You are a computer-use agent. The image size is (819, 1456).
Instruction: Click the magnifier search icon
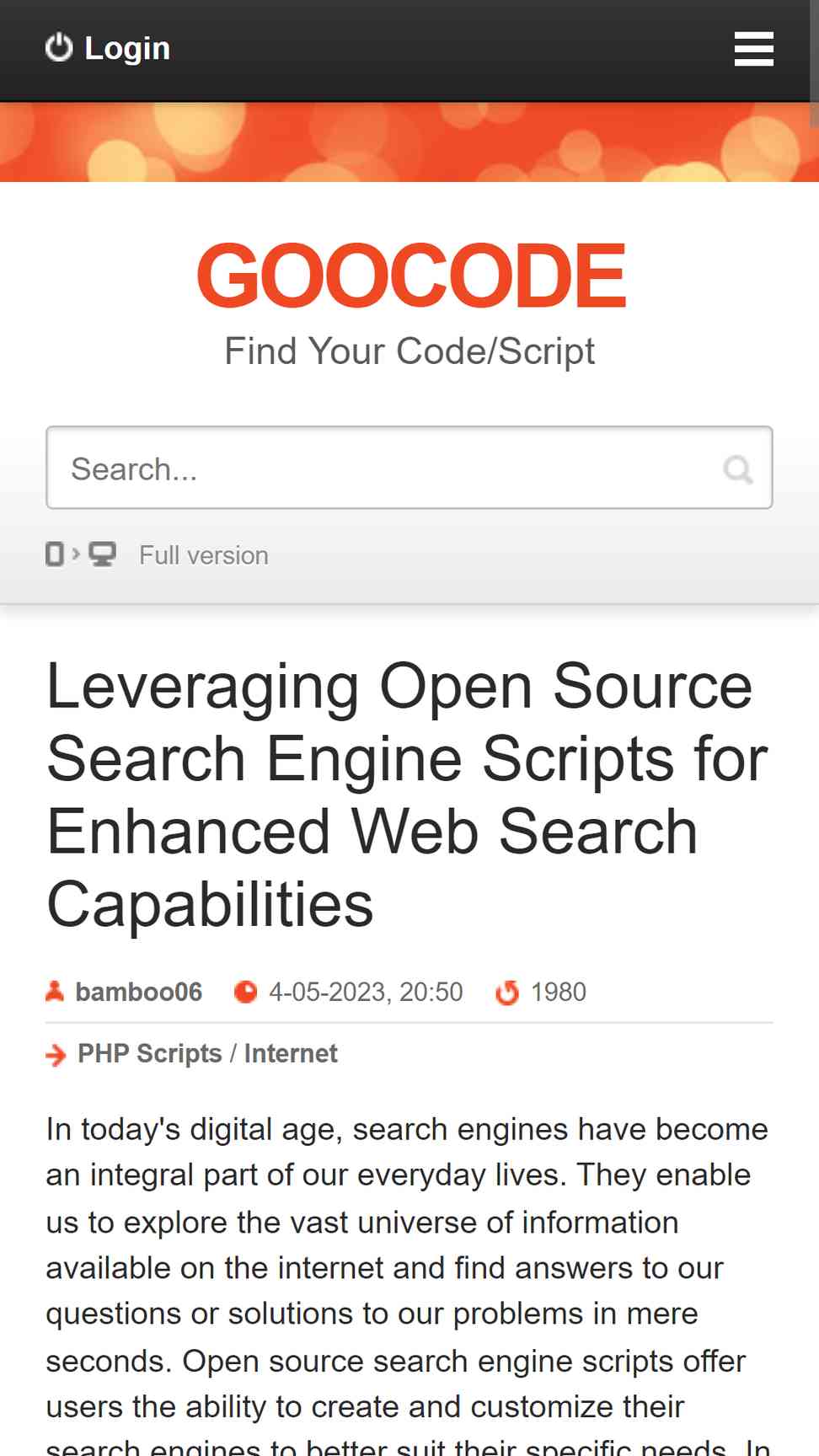tap(738, 468)
